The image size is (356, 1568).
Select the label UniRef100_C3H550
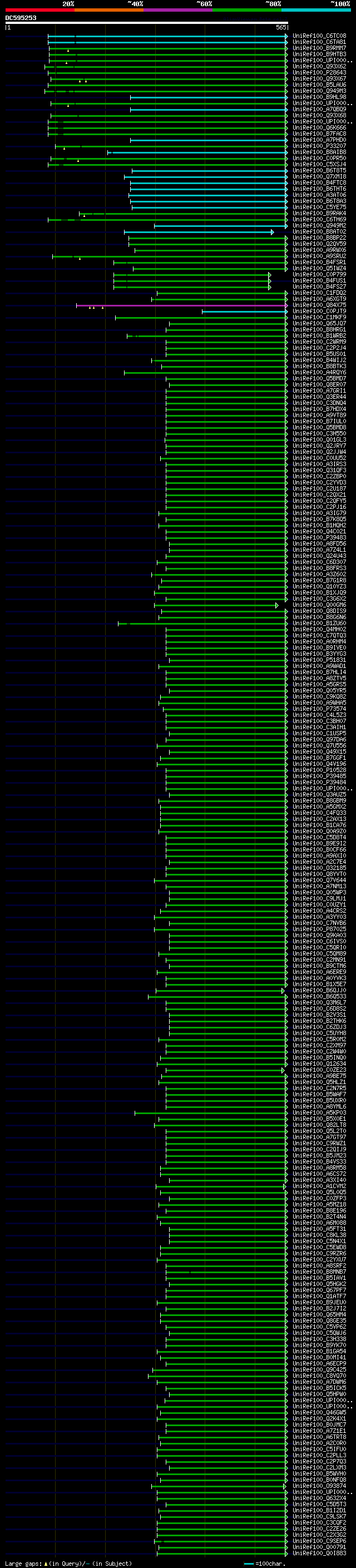pos(319,433)
